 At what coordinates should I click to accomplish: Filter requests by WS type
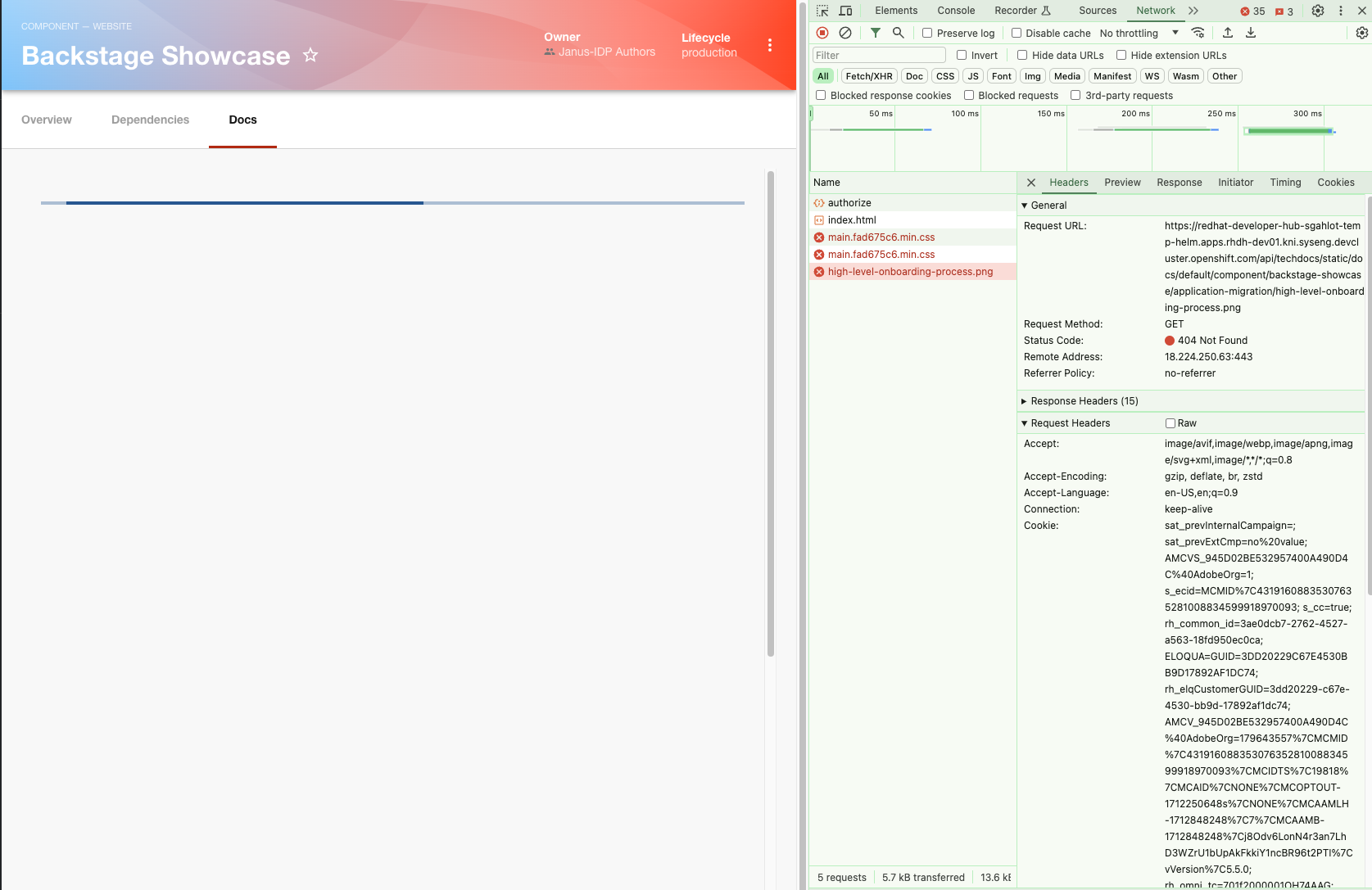(x=1152, y=76)
